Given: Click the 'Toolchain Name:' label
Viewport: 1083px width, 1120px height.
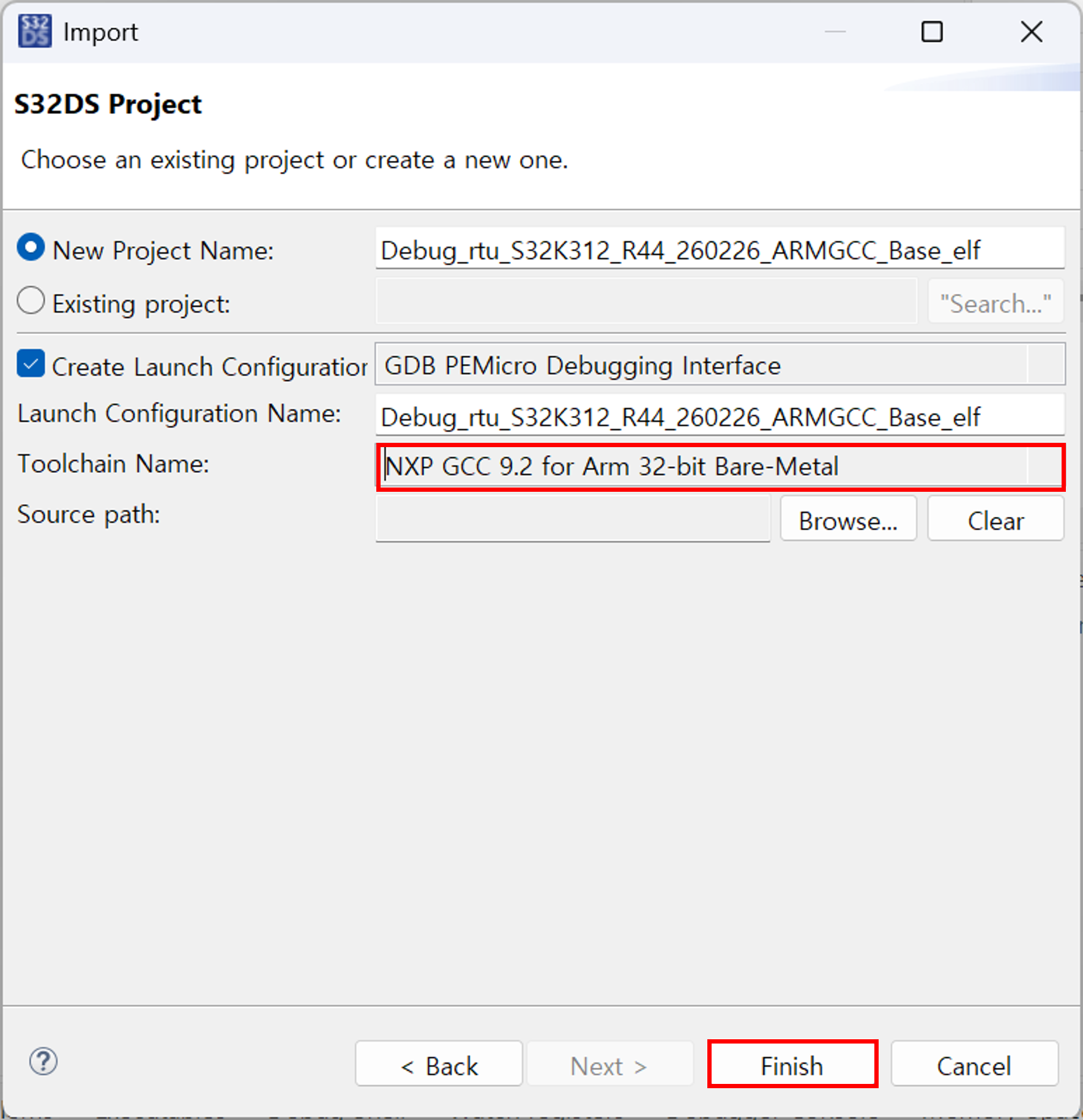Looking at the screenshot, I should pyautogui.click(x=113, y=464).
